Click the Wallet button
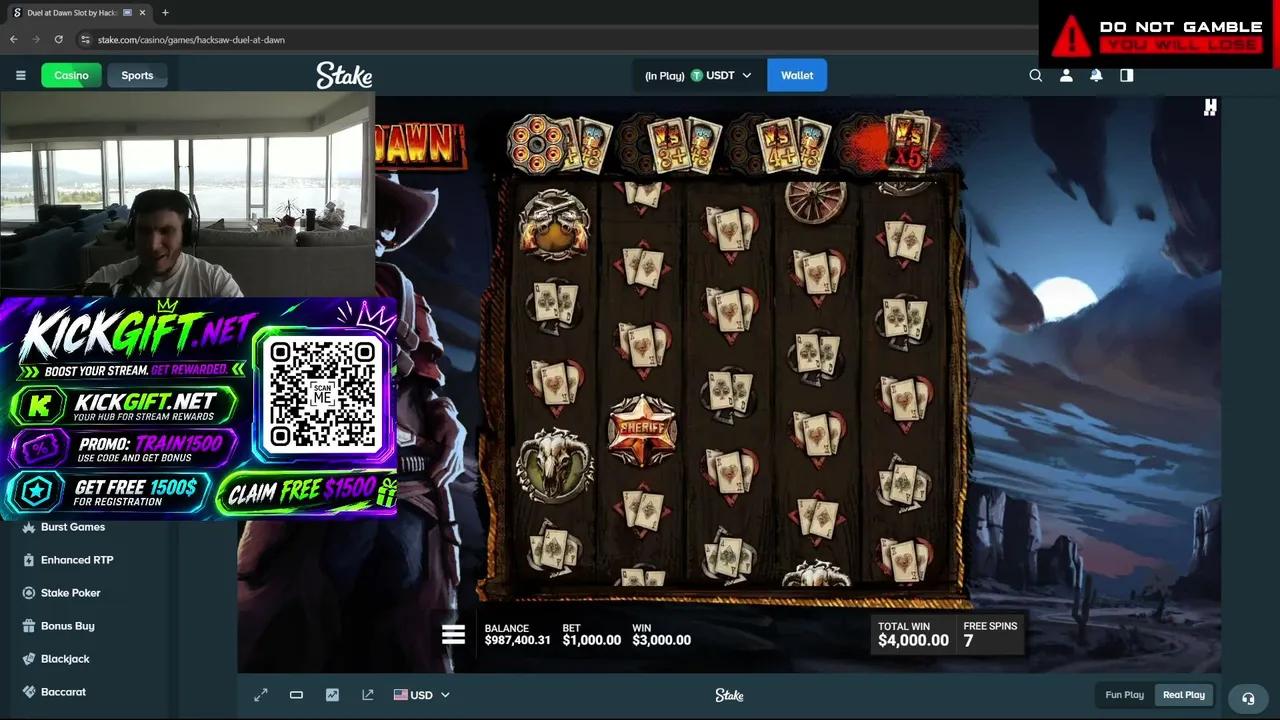The width and height of the screenshot is (1280, 720). (x=797, y=75)
